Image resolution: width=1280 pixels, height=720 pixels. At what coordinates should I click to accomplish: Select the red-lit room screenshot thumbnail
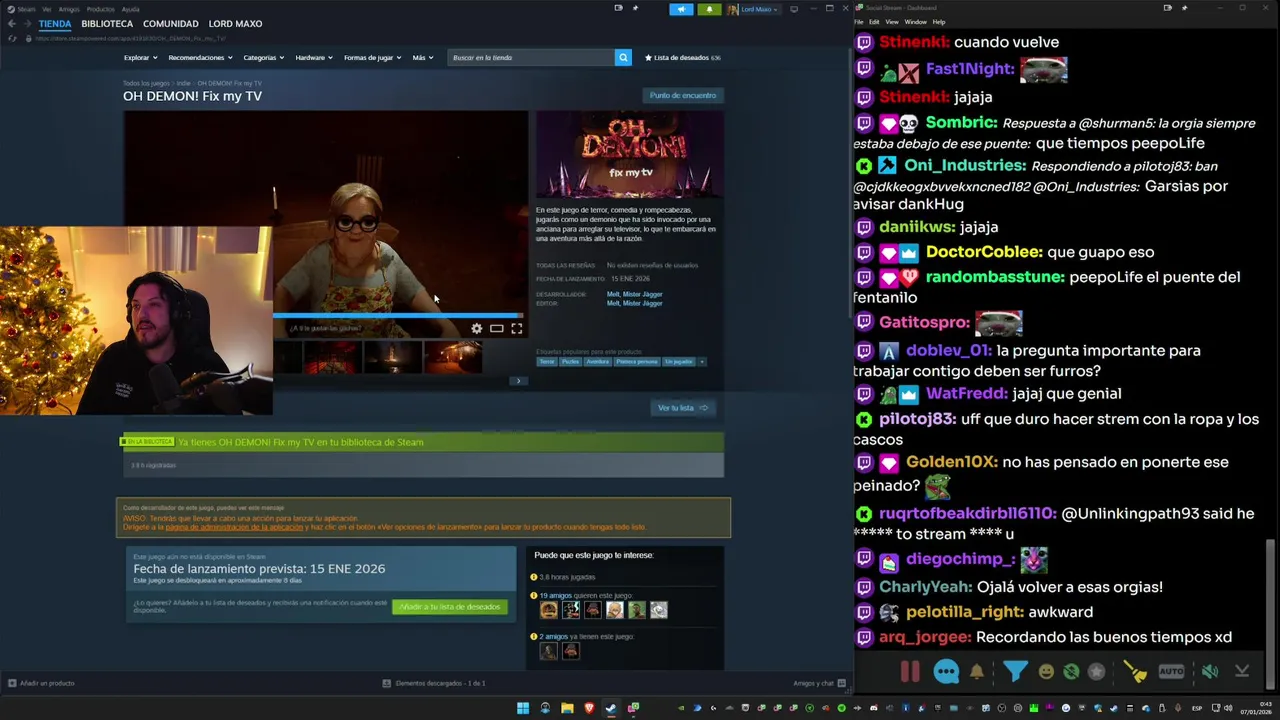click(332, 357)
